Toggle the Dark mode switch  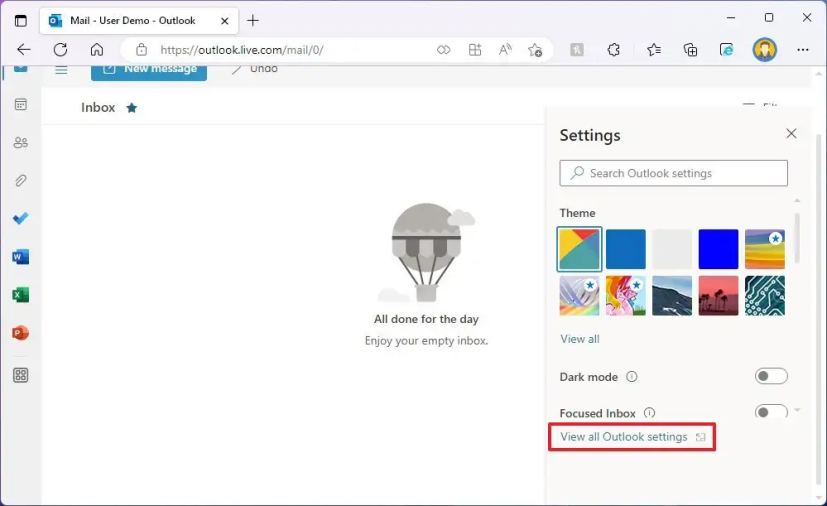pyautogui.click(x=771, y=376)
